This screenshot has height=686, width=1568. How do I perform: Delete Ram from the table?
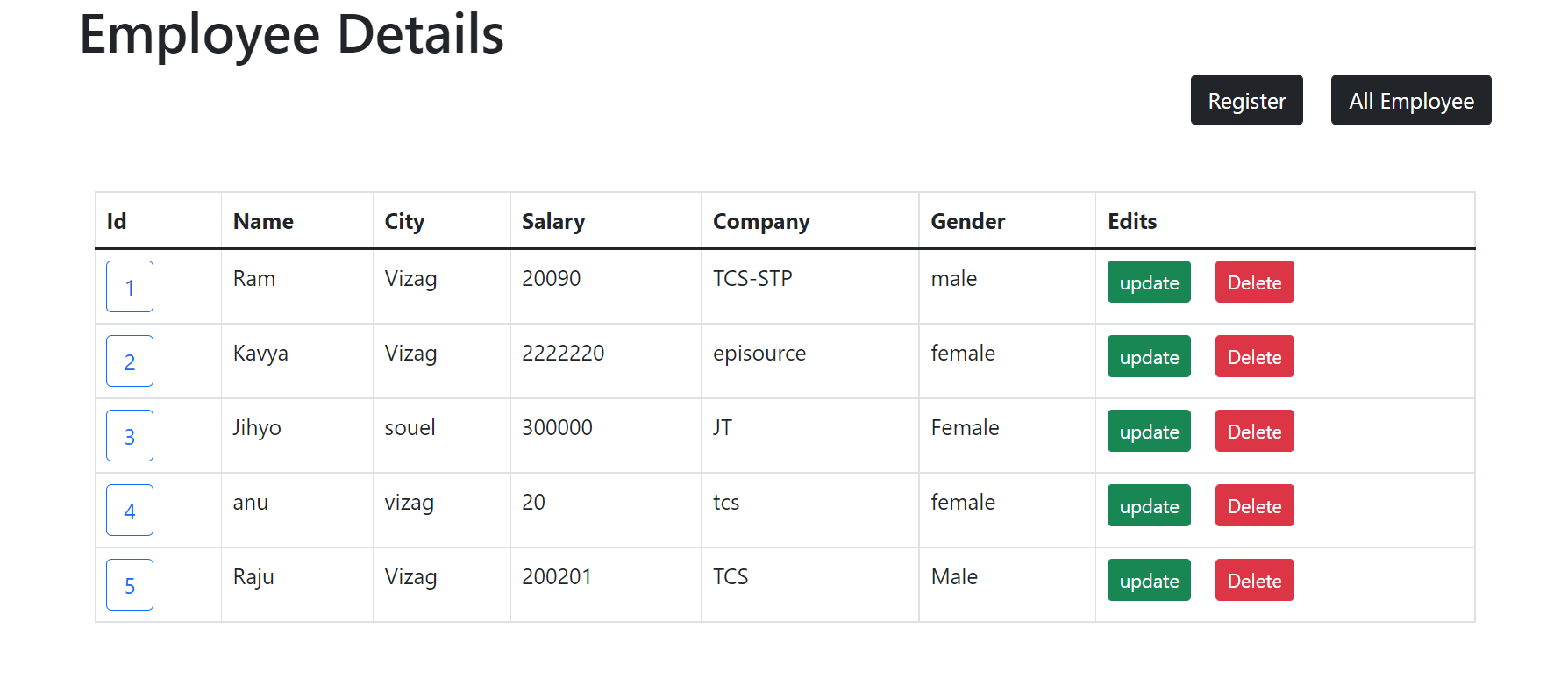tap(1254, 282)
